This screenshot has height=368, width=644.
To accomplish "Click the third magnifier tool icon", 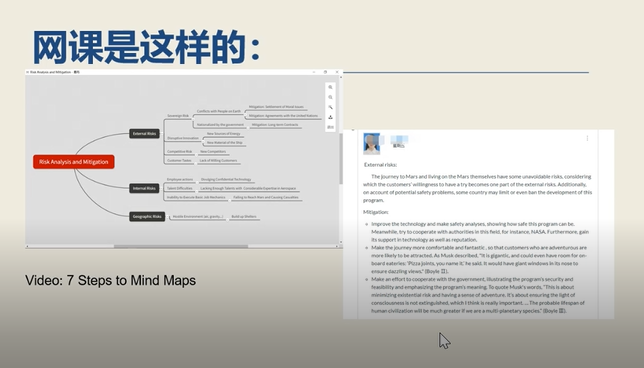I will click(x=330, y=107).
